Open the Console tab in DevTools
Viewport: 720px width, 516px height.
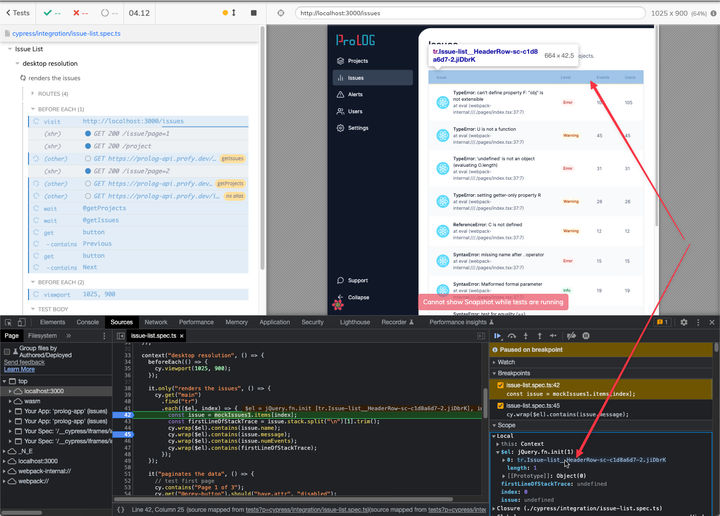click(88, 322)
